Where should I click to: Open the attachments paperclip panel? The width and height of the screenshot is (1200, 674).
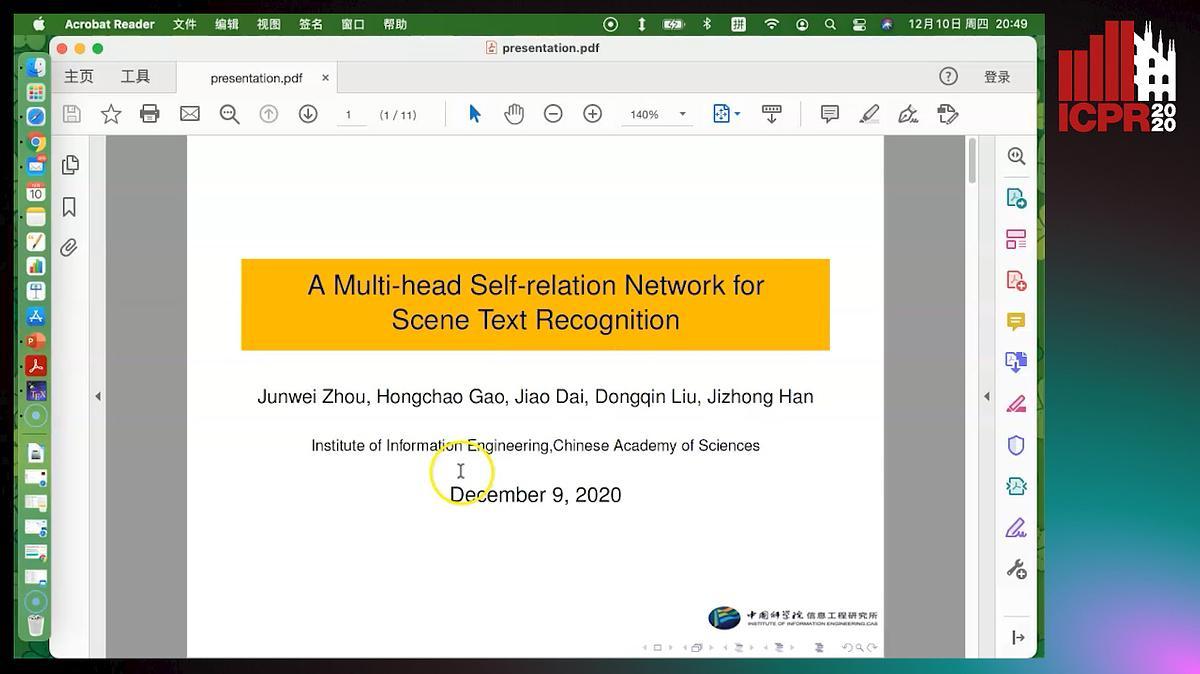(x=69, y=248)
